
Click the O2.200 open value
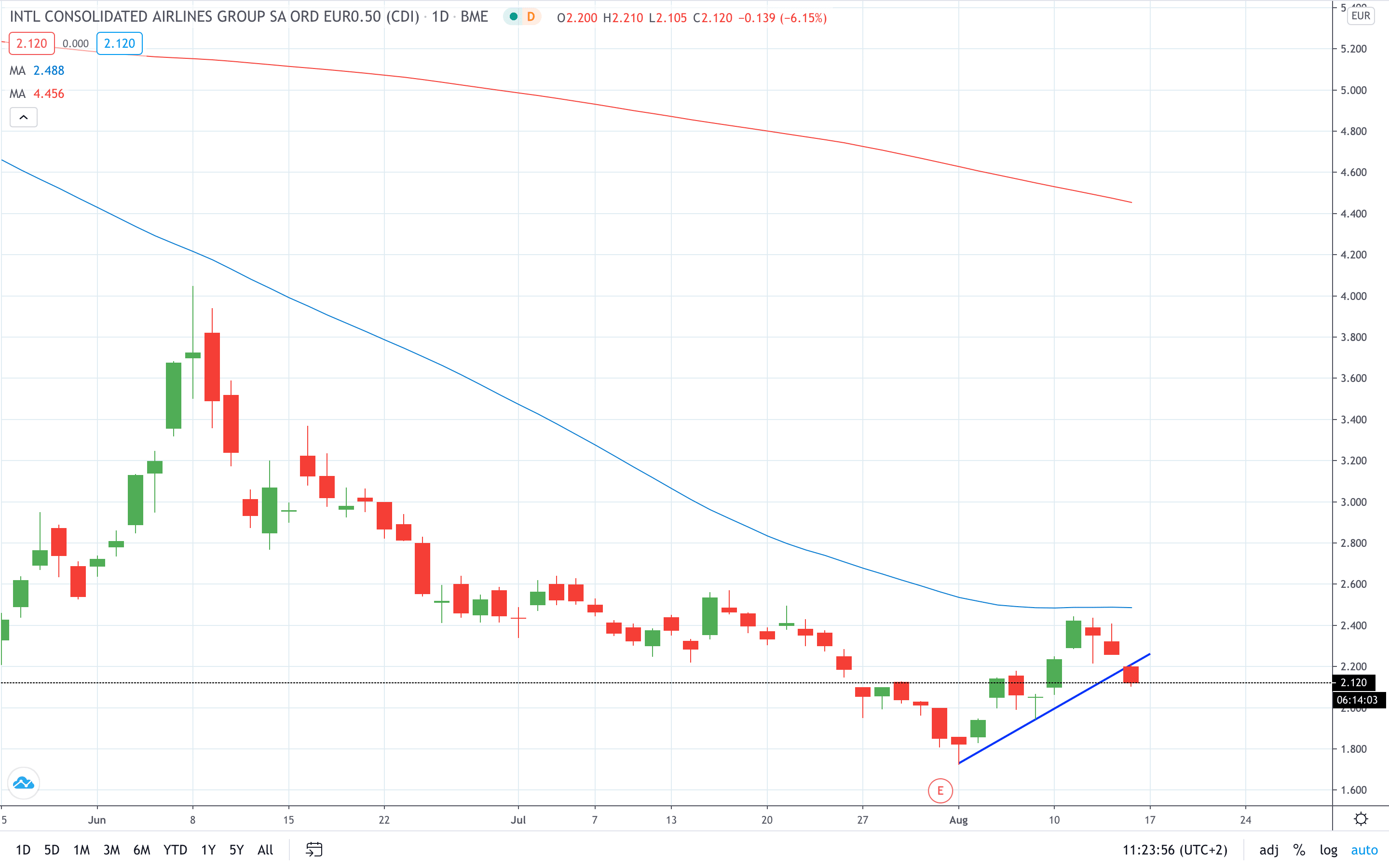coord(577,18)
